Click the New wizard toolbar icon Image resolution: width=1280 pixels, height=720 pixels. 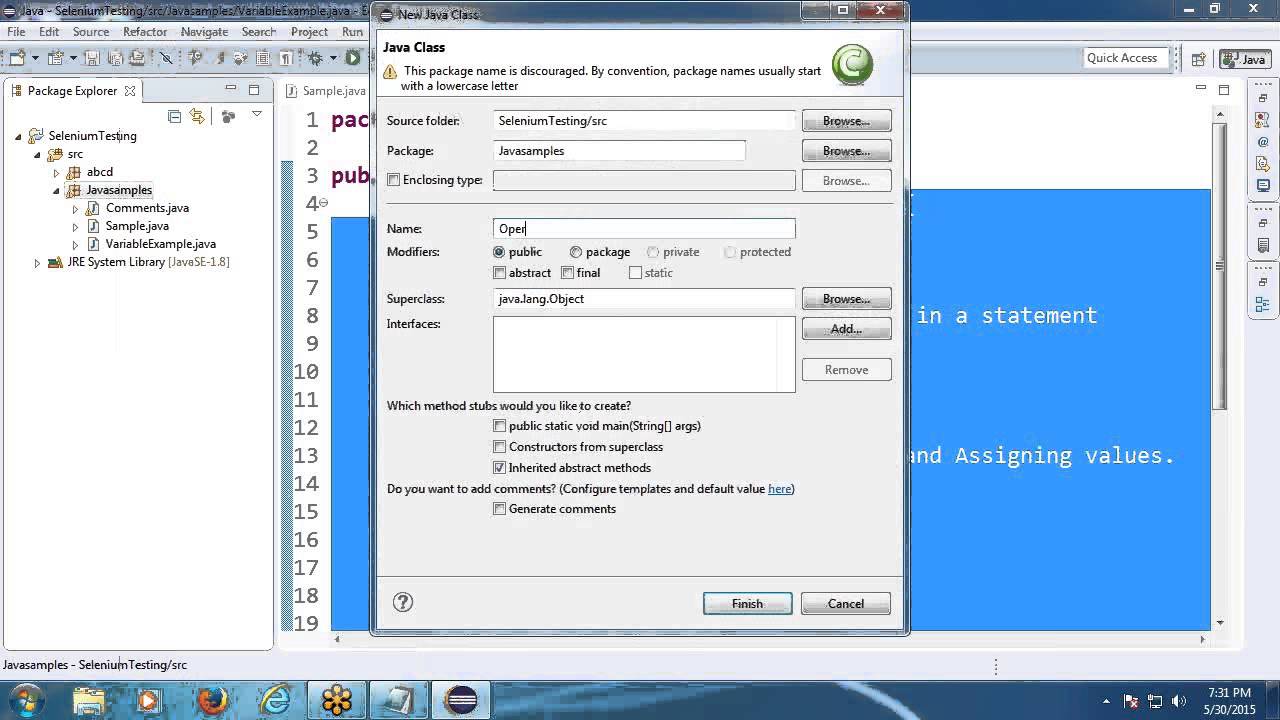[17, 58]
